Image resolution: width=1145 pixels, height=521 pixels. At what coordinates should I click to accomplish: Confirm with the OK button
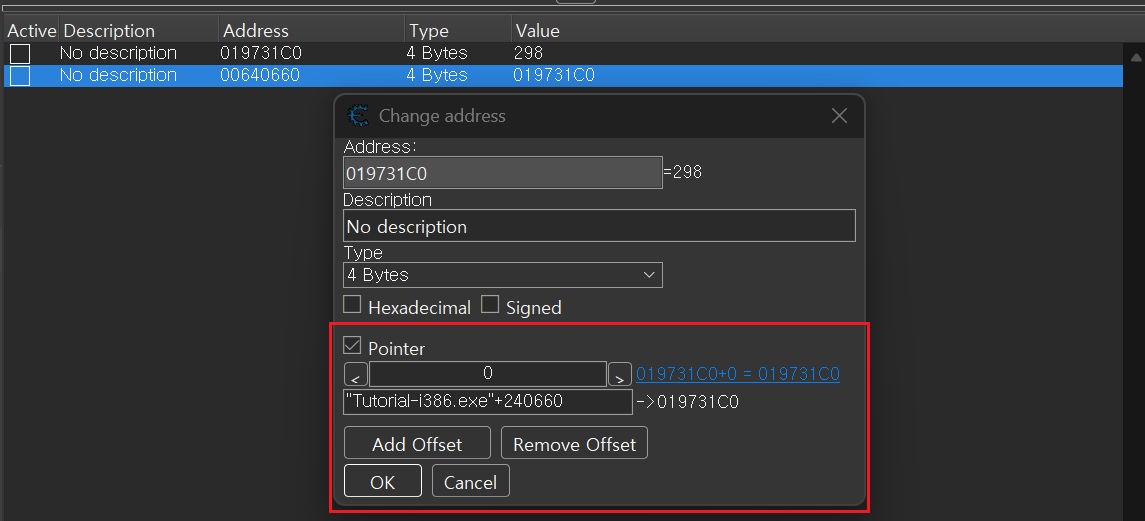(x=382, y=482)
